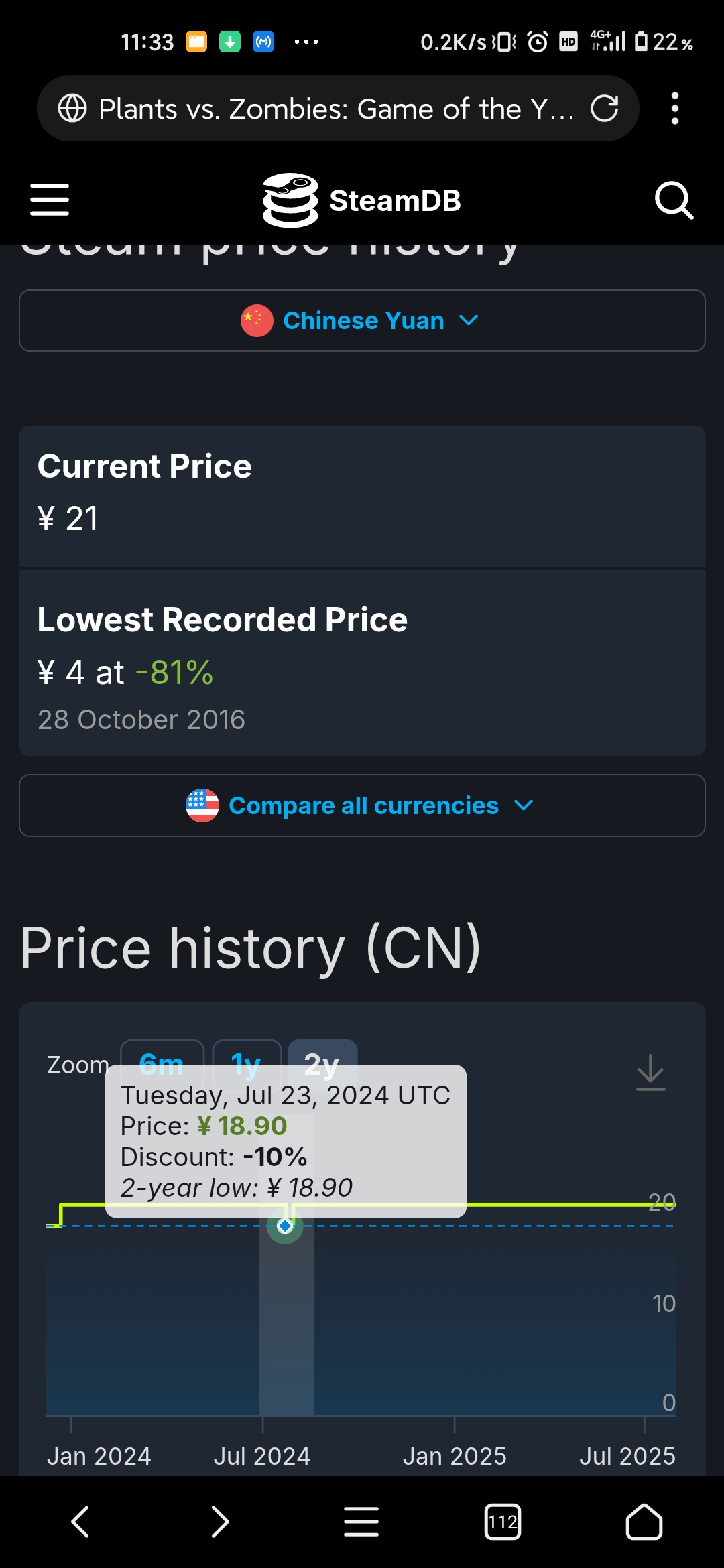Go forward with browser forward arrow

(x=220, y=1522)
